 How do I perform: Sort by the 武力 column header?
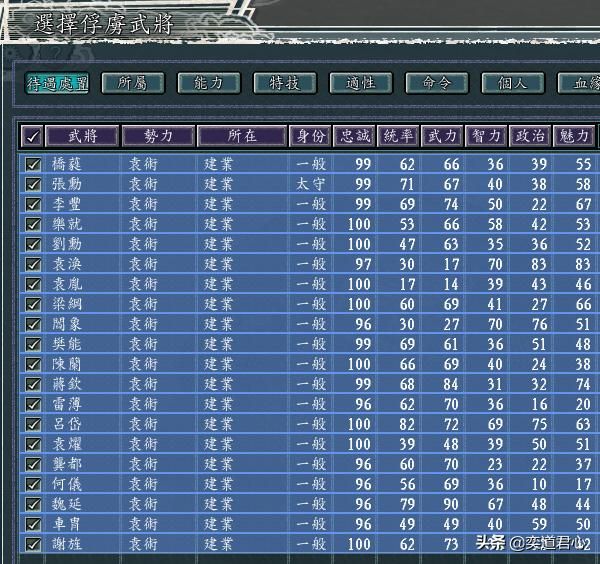pos(443,135)
